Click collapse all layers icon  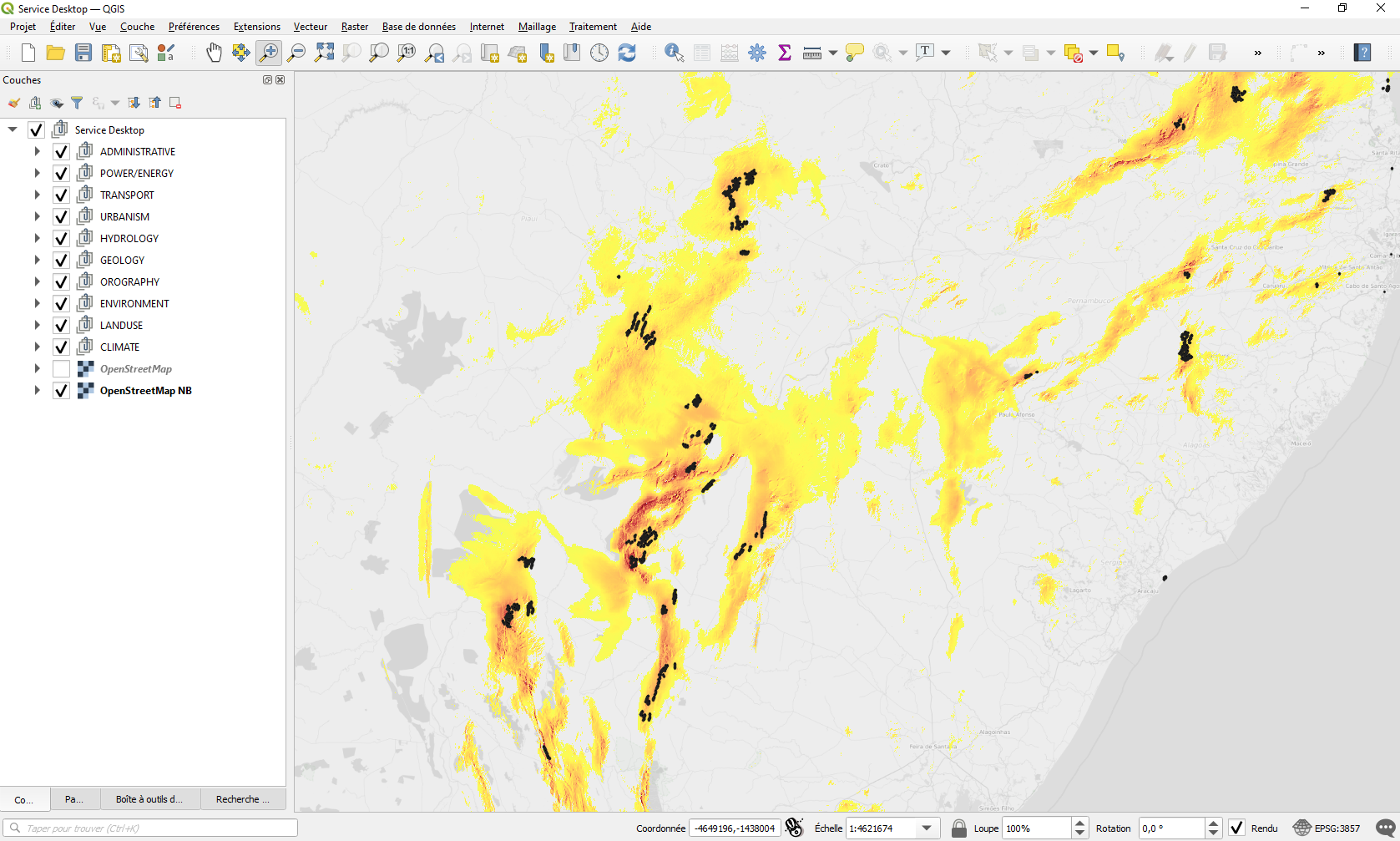(x=154, y=103)
